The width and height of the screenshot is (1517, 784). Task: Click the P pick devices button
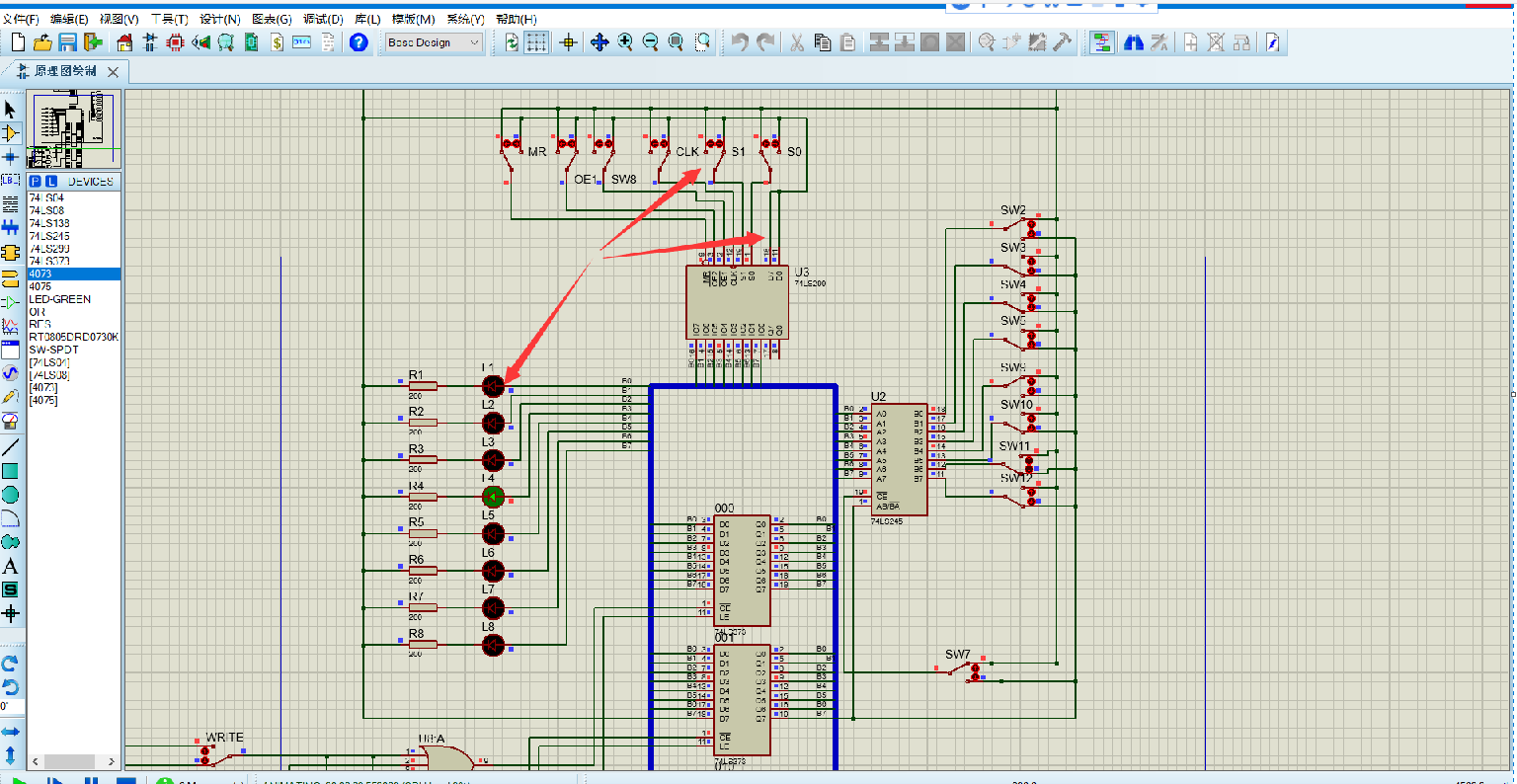click(36, 182)
